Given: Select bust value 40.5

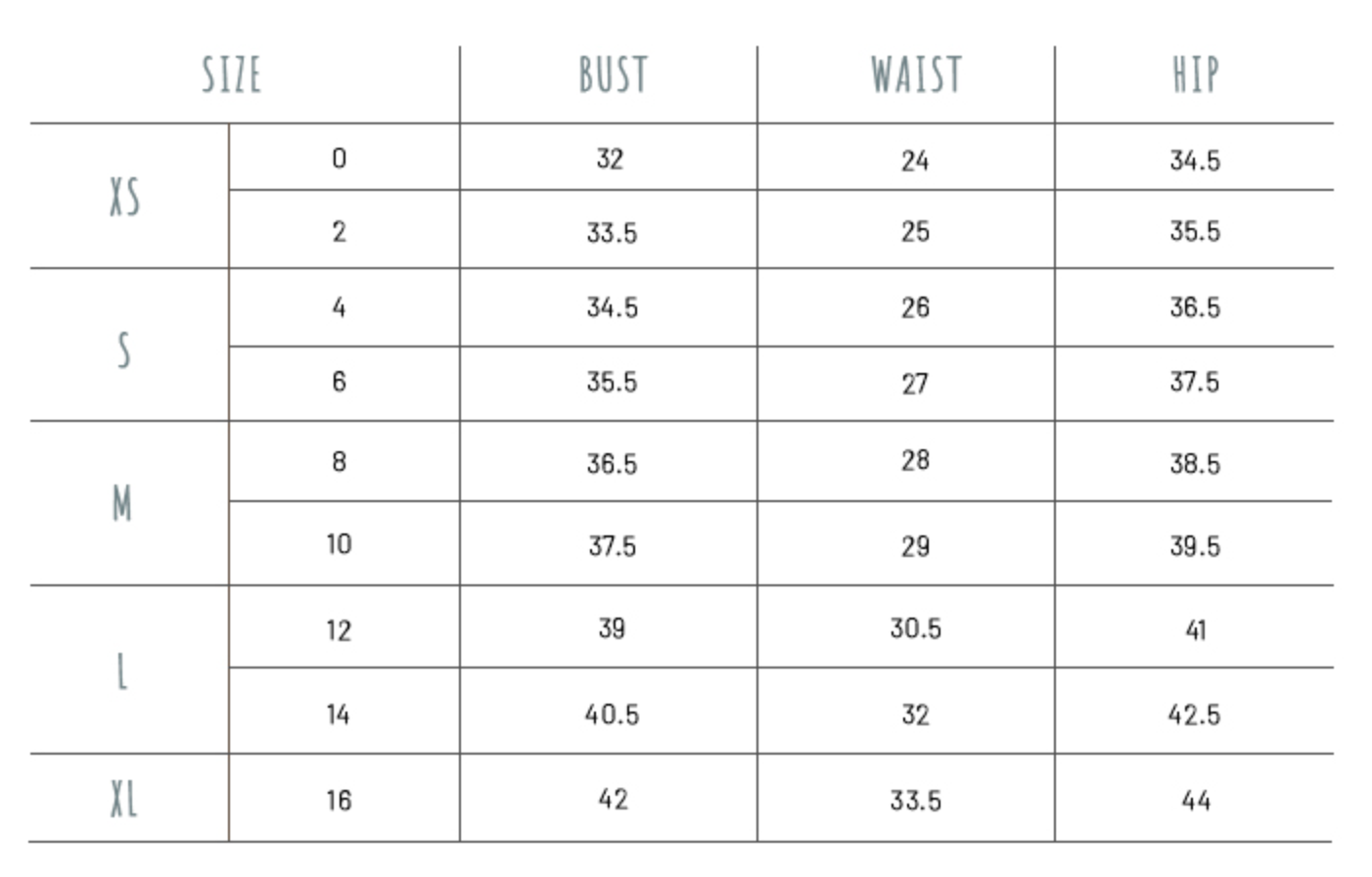Looking at the screenshot, I should pos(612,715).
